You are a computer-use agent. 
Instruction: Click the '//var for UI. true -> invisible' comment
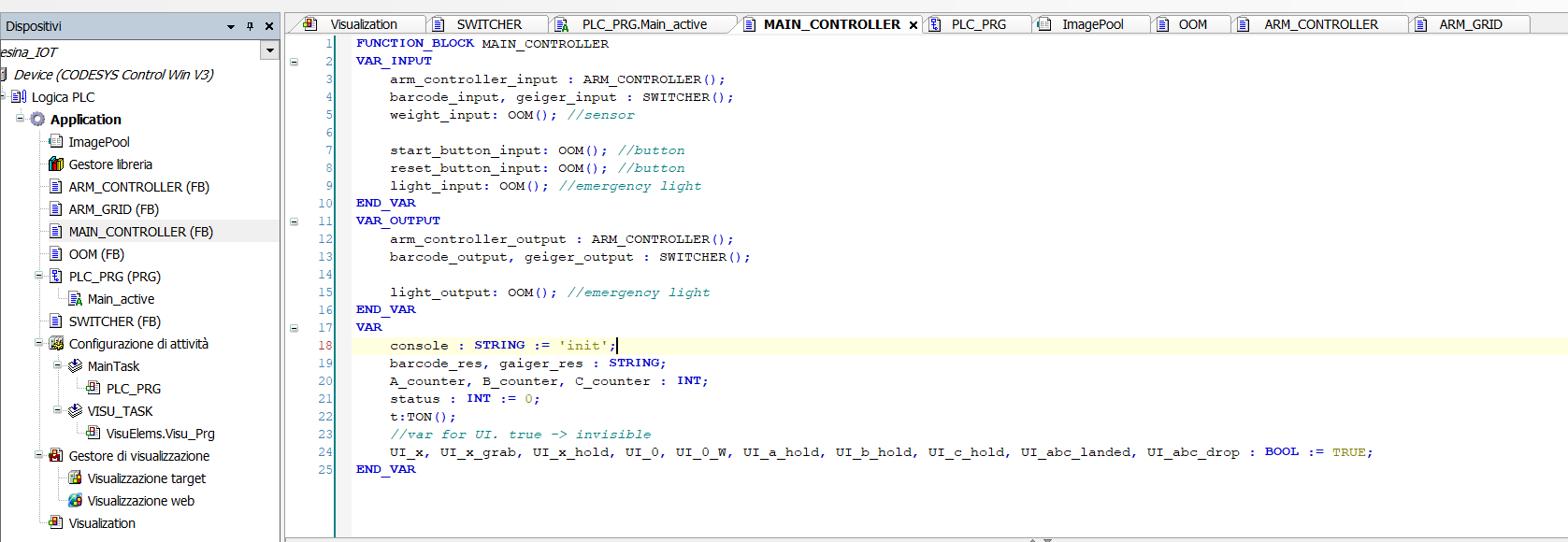point(520,435)
